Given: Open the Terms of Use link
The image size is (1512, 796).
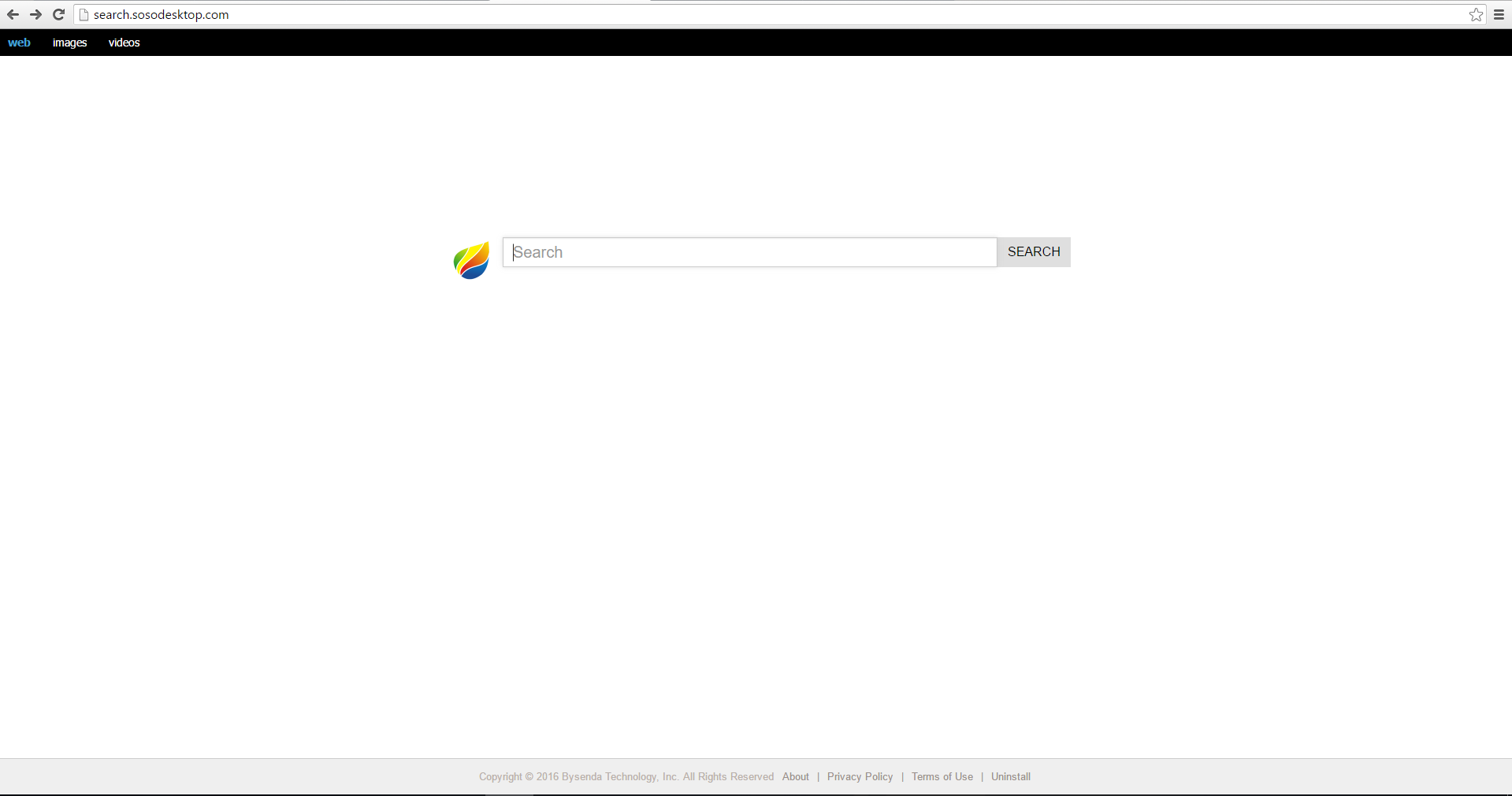Looking at the screenshot, I should 942,776.
